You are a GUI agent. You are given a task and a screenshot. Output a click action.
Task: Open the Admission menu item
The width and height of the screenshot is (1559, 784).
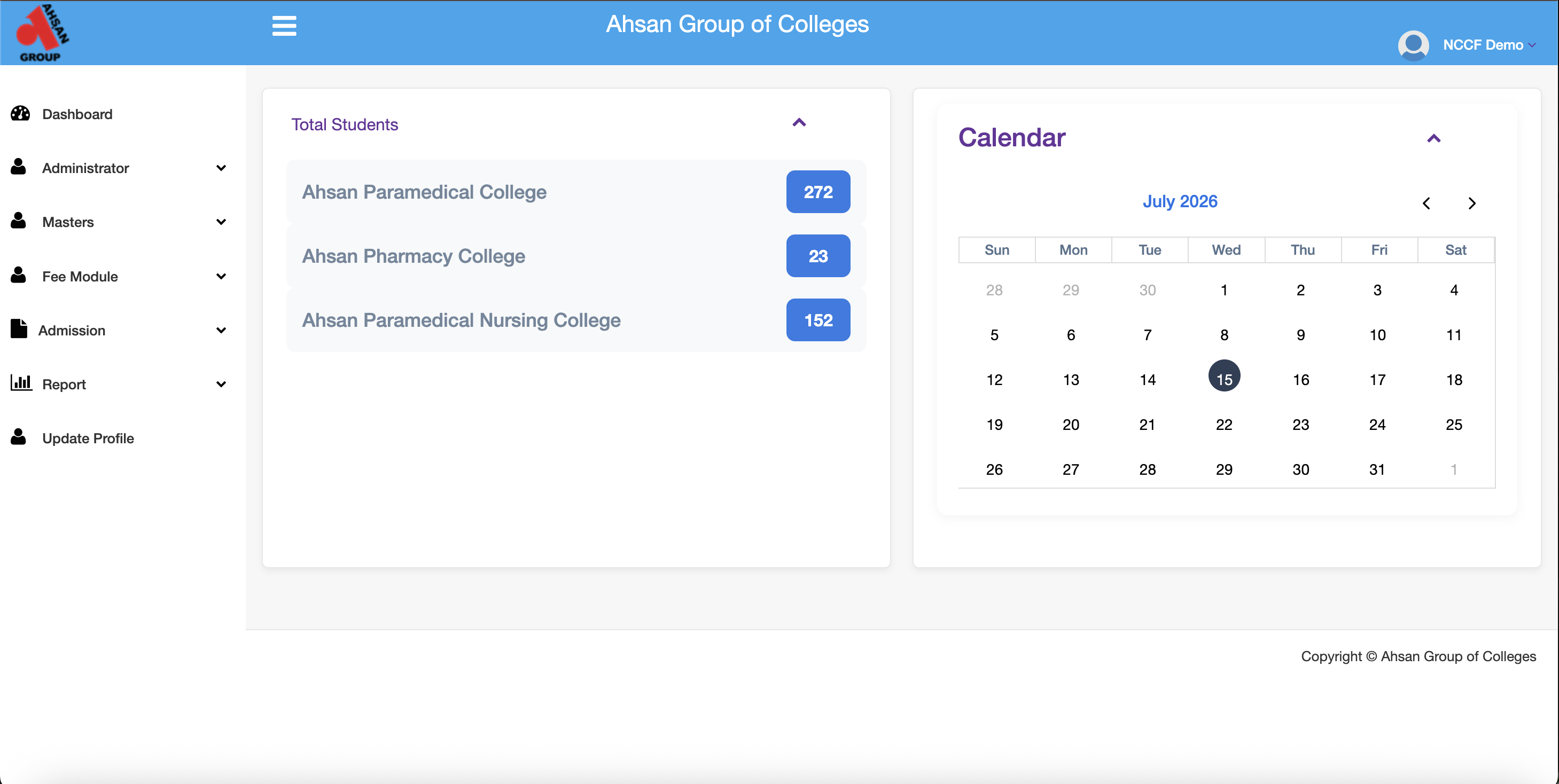coord(72,330)
